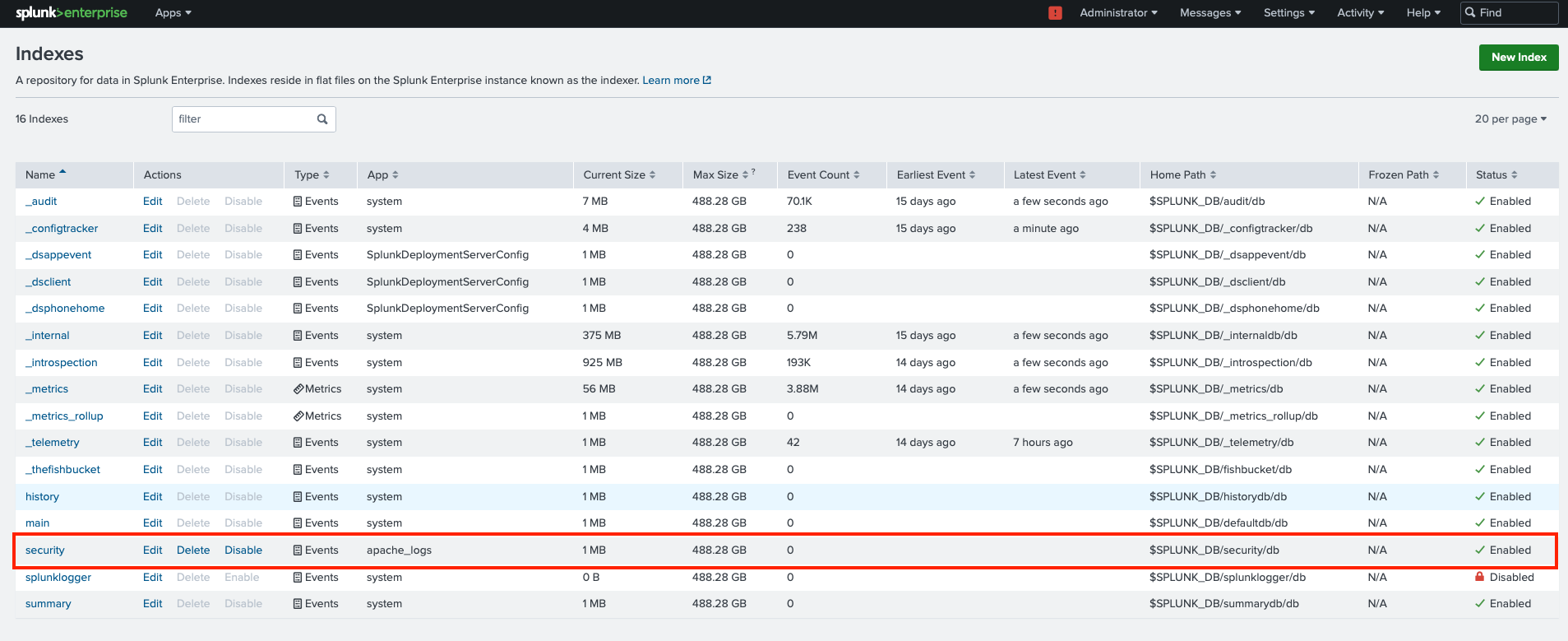The width and height of the screenshot is (1568, 641).
Task: Open the _configtracker index link
Action: [x=62, y=229]
